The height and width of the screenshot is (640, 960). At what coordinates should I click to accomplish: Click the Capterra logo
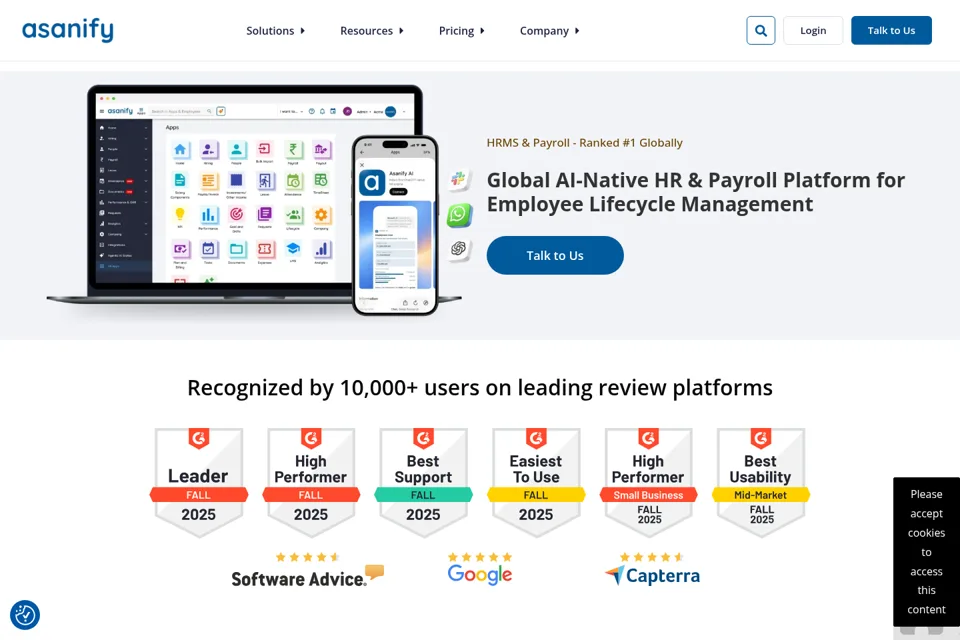pos(652,576)
